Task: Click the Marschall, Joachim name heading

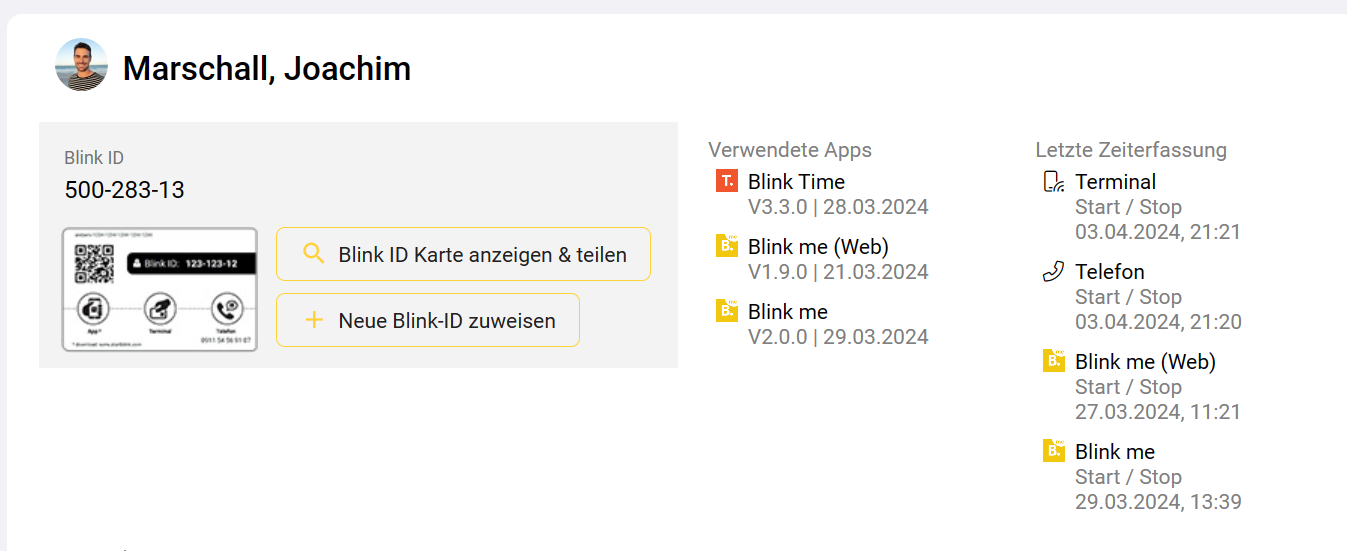Action: (x=267, y=69)
